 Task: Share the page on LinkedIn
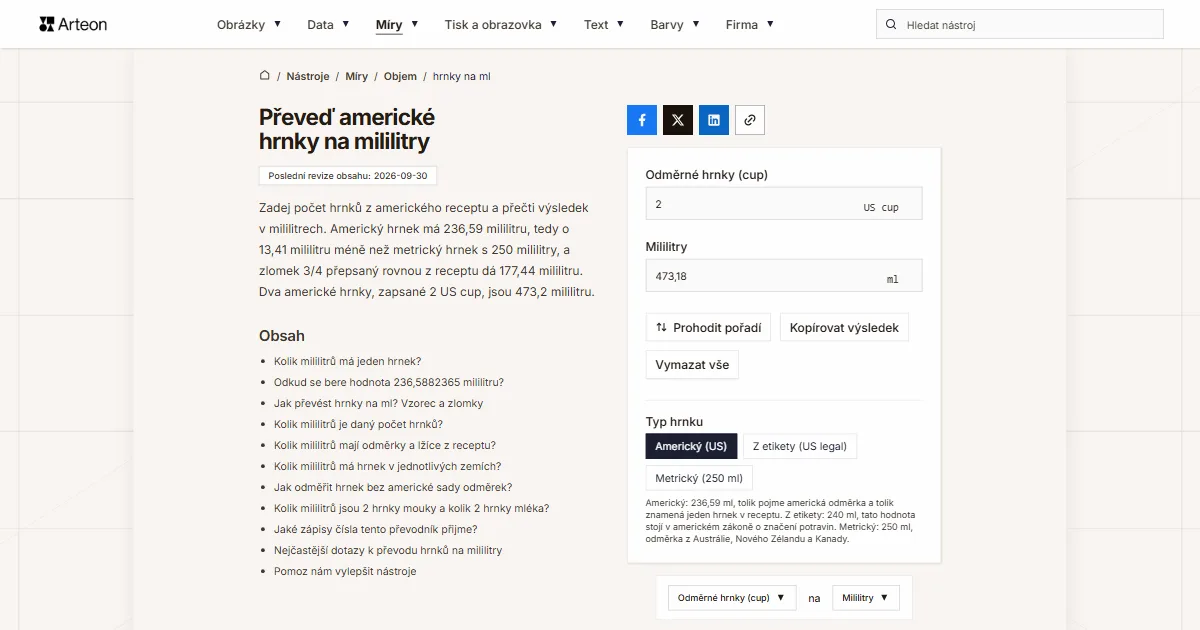click(714, 120)
